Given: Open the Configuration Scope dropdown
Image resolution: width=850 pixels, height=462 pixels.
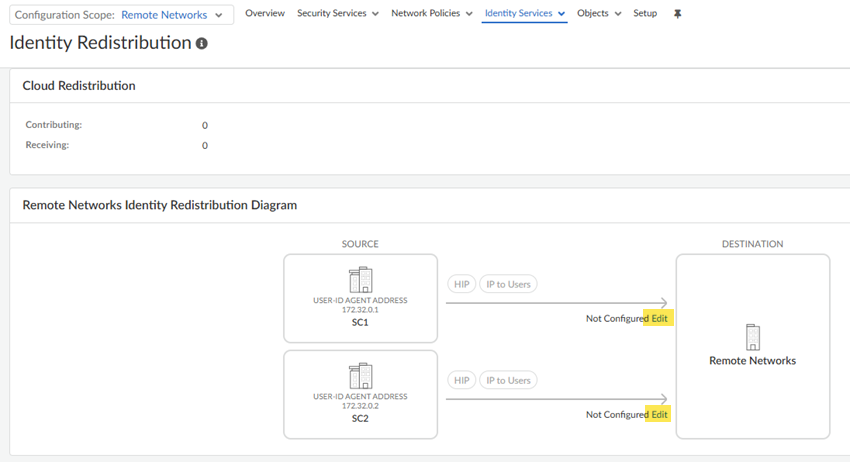Looking at the screenshot, I should point(121,15).
